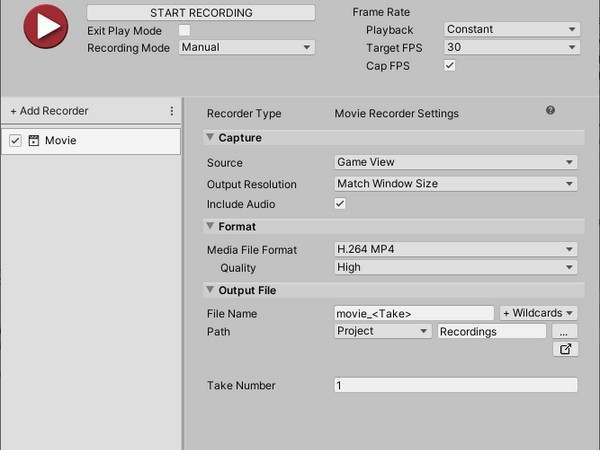Click the Movie recorder clapperboard icon

34,140
